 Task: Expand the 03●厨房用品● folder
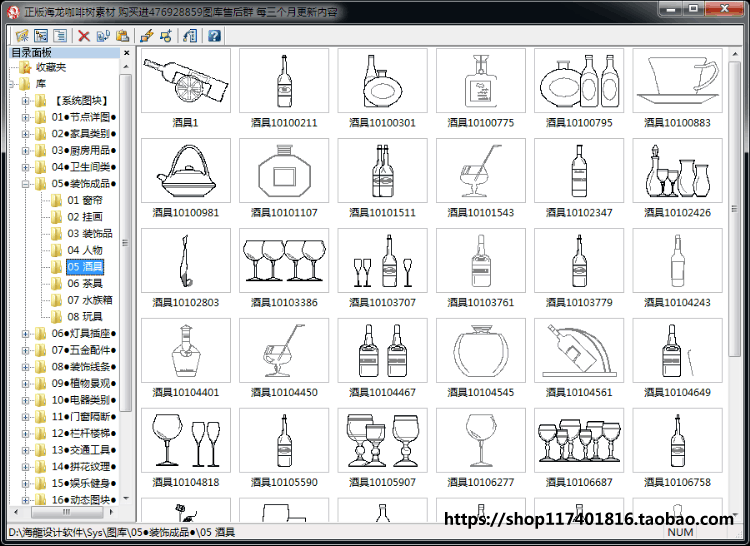[x=25, y=151]
